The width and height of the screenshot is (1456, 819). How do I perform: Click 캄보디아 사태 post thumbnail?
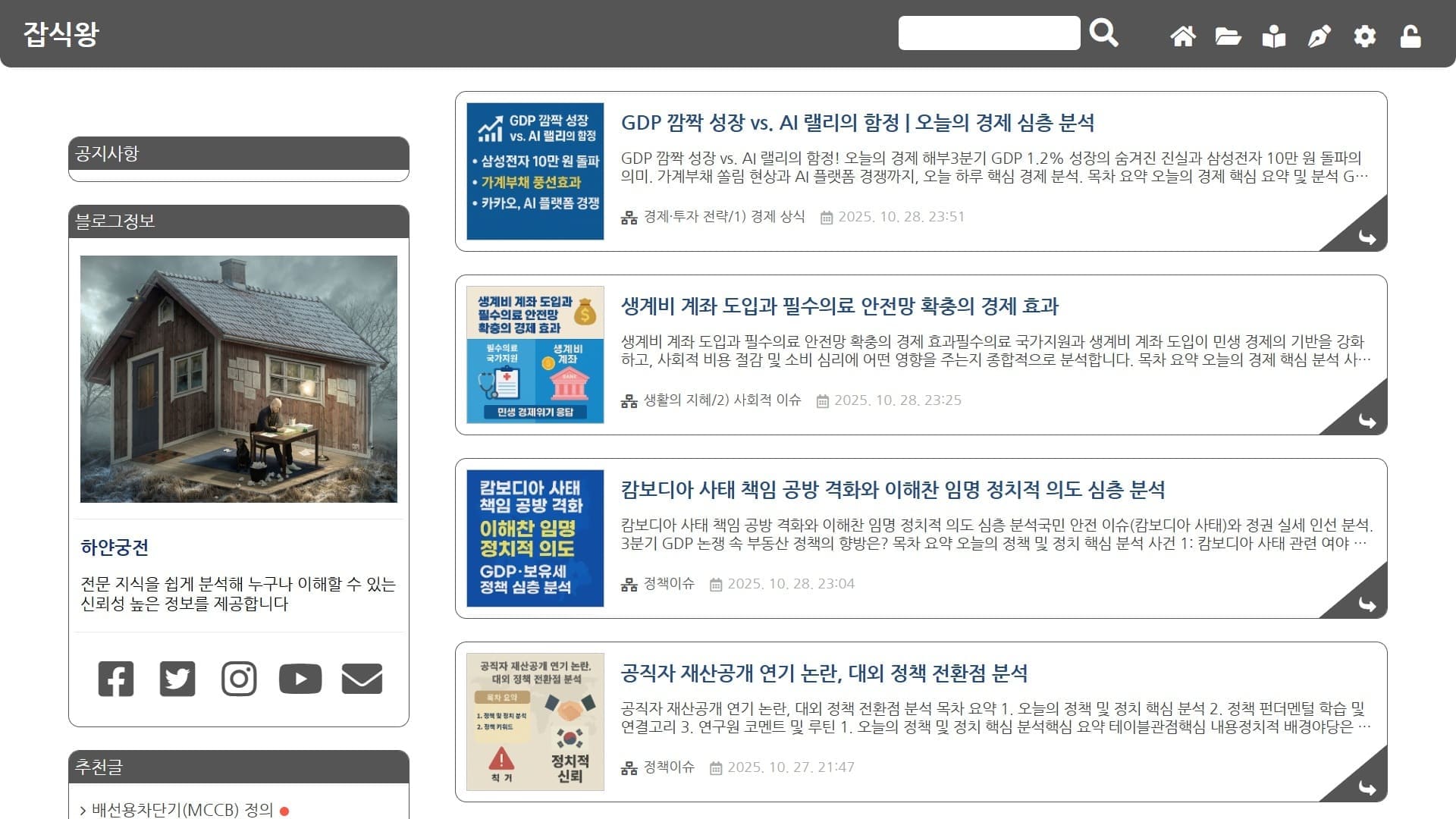tap(535, 538)
